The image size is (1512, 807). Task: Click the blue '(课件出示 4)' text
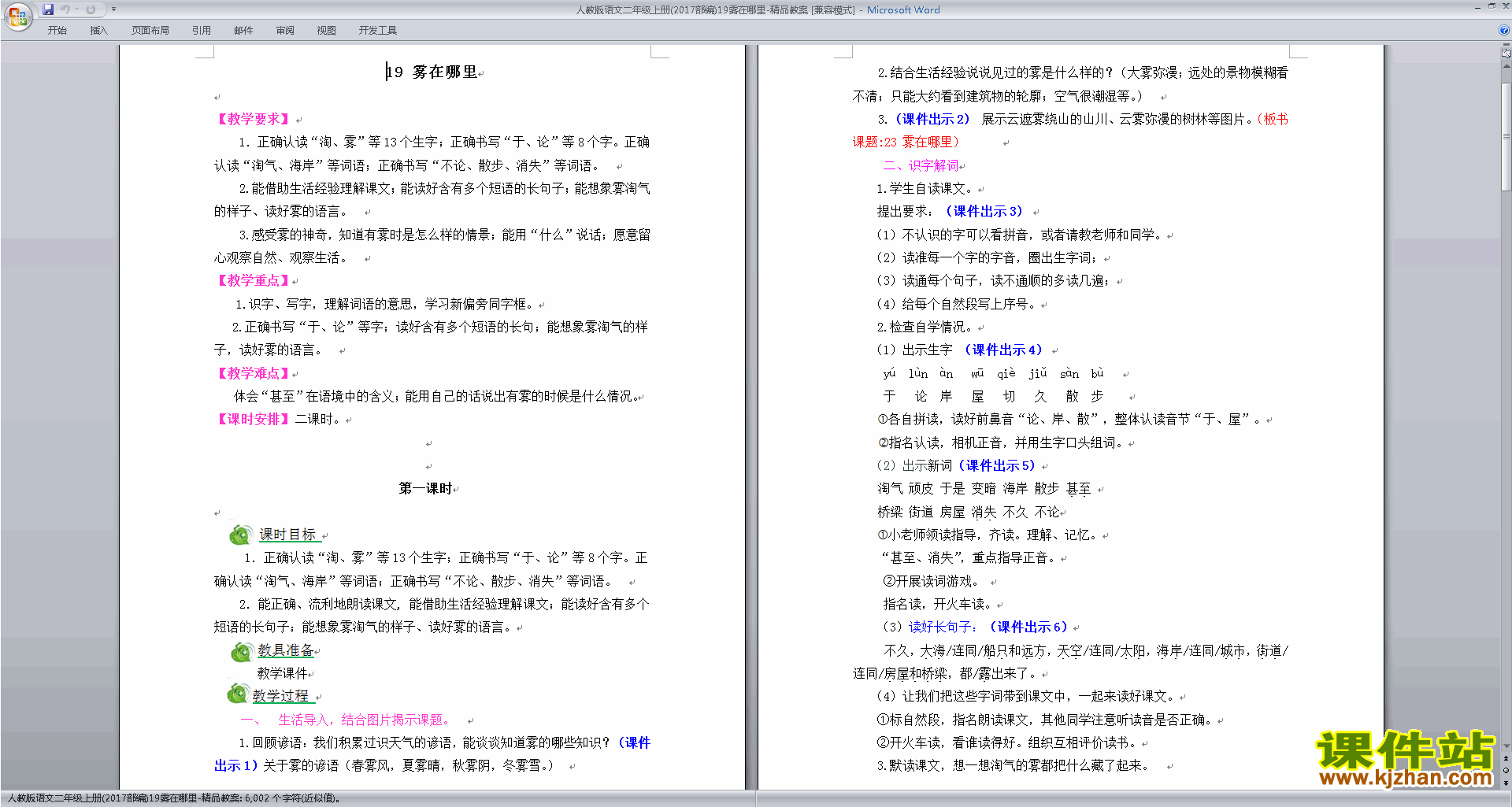click(x=1004, y=350)
